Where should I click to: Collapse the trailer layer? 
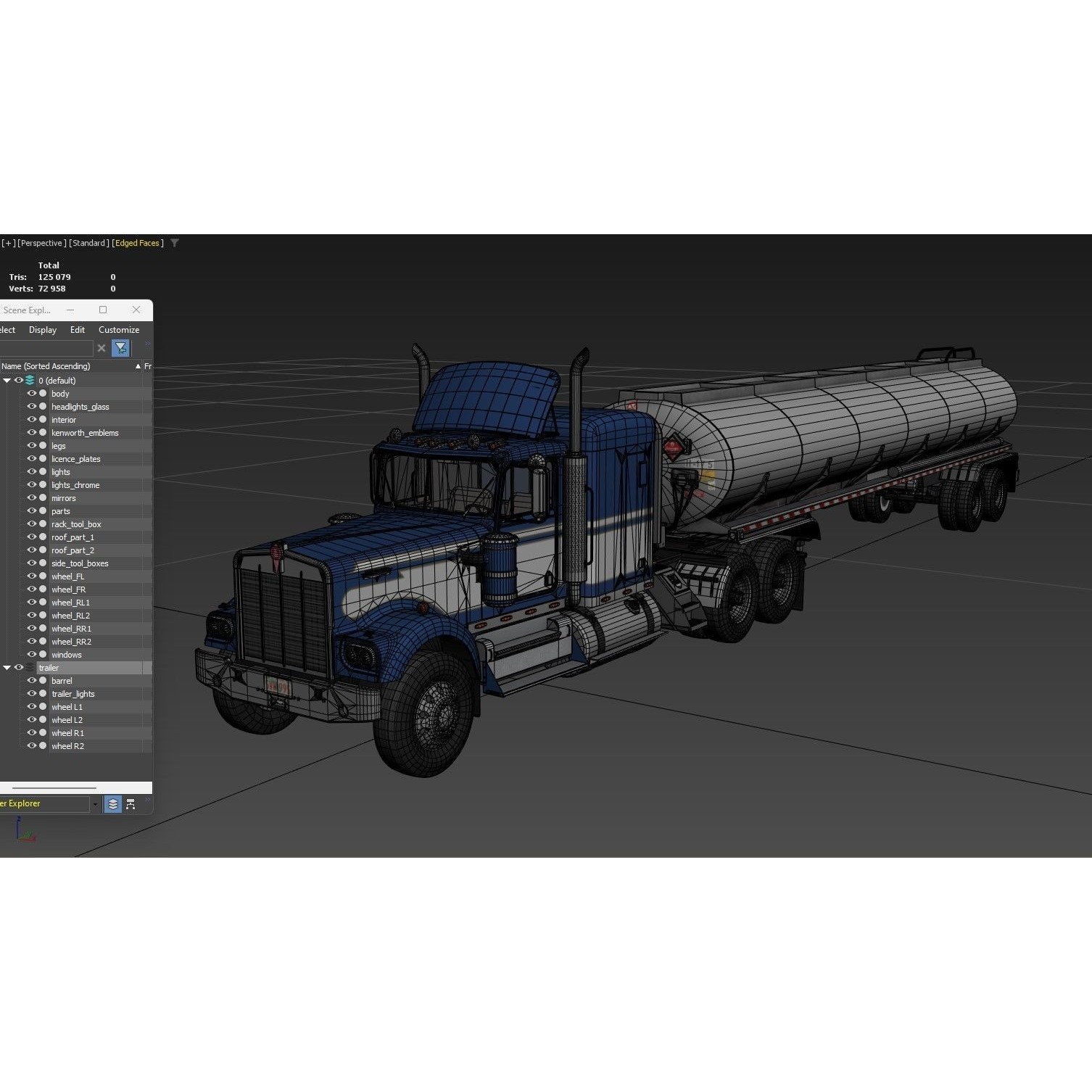(x=7, y=667)
